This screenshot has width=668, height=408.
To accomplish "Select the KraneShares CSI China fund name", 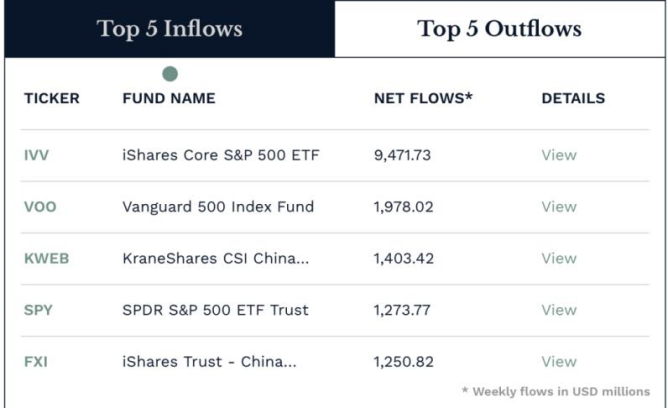I will coord(216,258).
